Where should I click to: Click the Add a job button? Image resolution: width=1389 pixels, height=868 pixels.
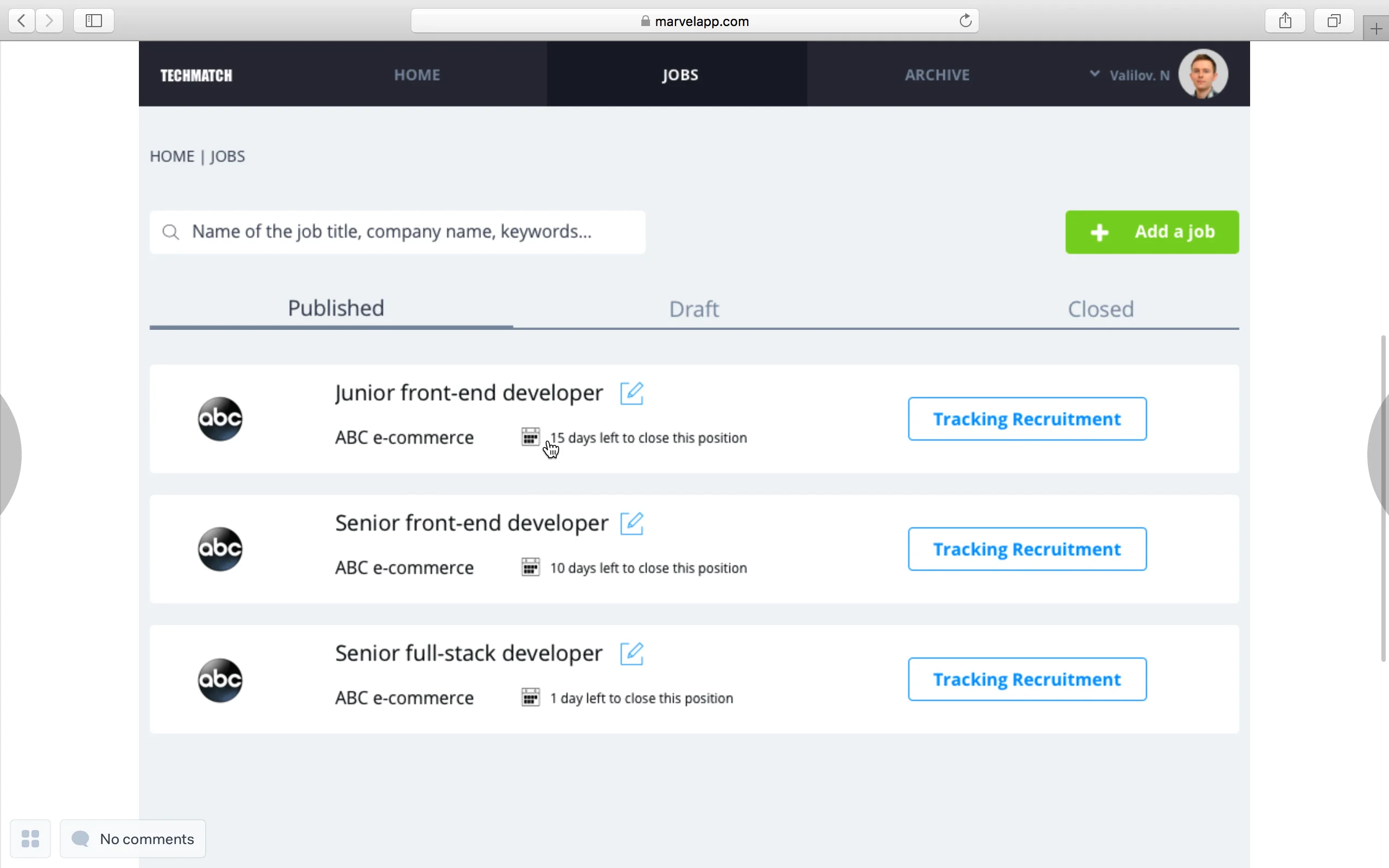point(1151,232)
